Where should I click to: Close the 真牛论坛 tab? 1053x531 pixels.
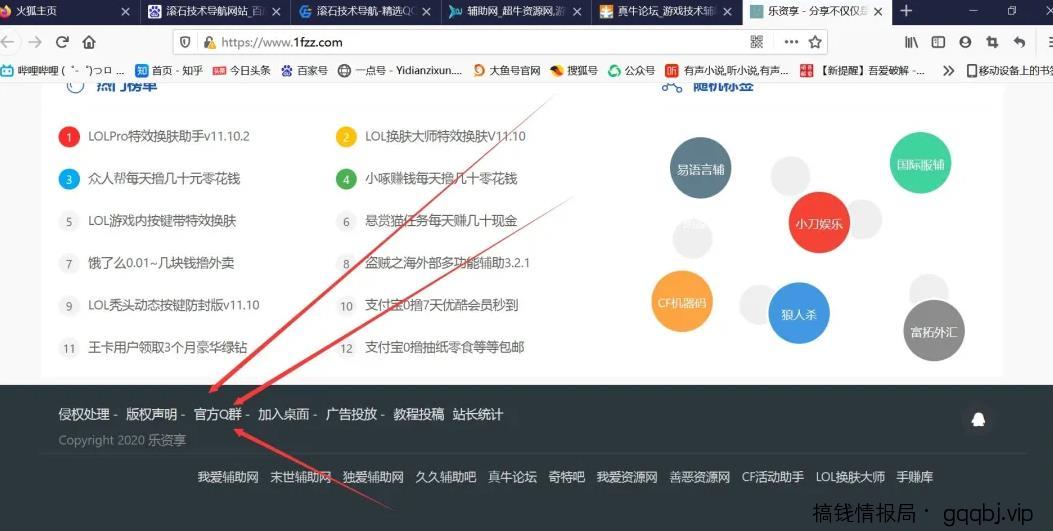(727, 11)
